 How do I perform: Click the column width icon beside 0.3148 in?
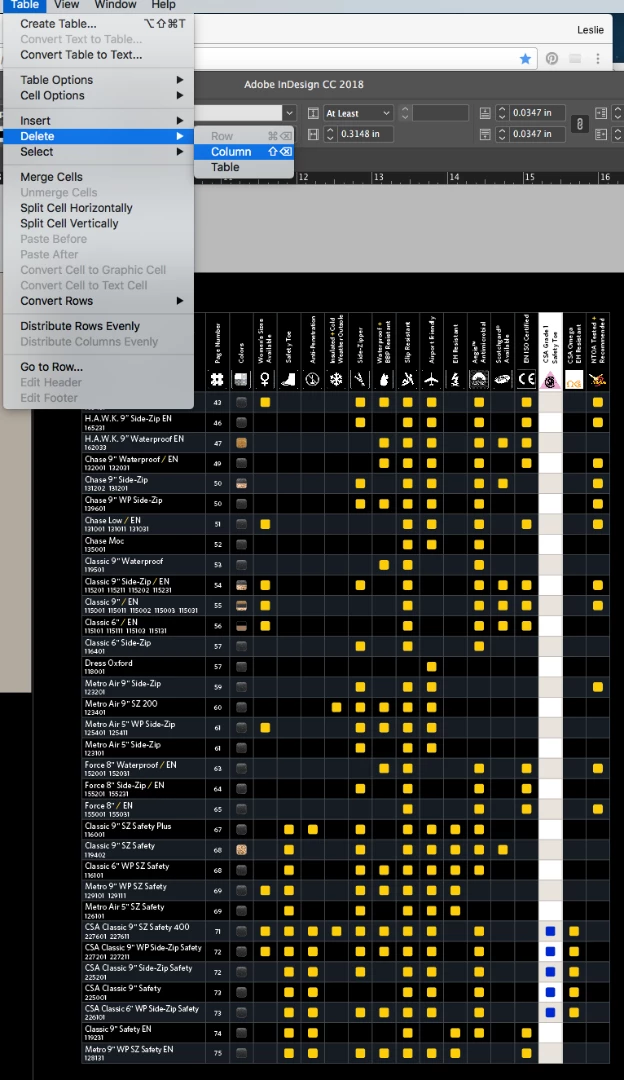pyautogui.click(x=313, y=134)
